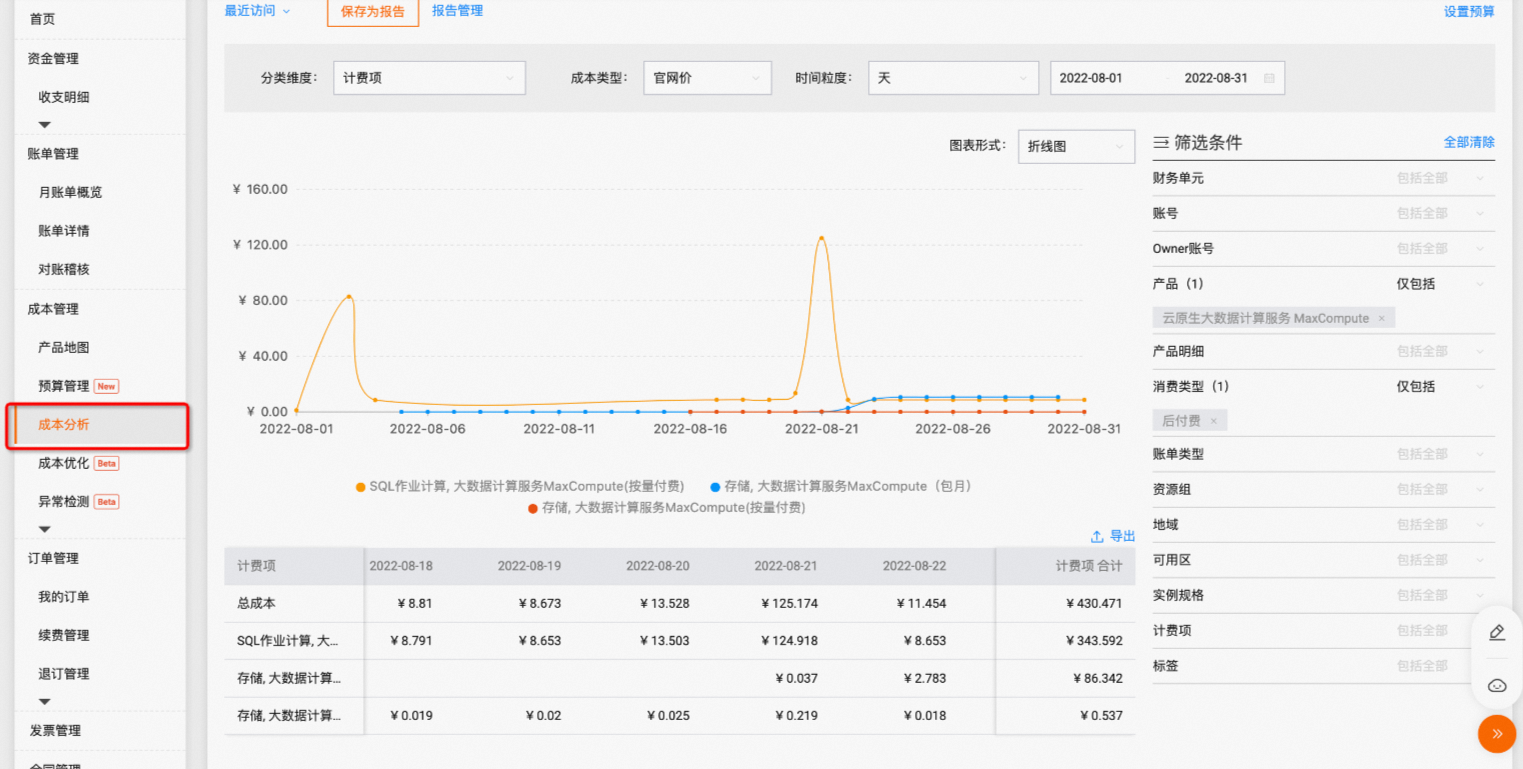Viewport: 1523px width, 769px height.
Task: Open 退订管理 in the sidebar
Action: (x=64, y=674)
